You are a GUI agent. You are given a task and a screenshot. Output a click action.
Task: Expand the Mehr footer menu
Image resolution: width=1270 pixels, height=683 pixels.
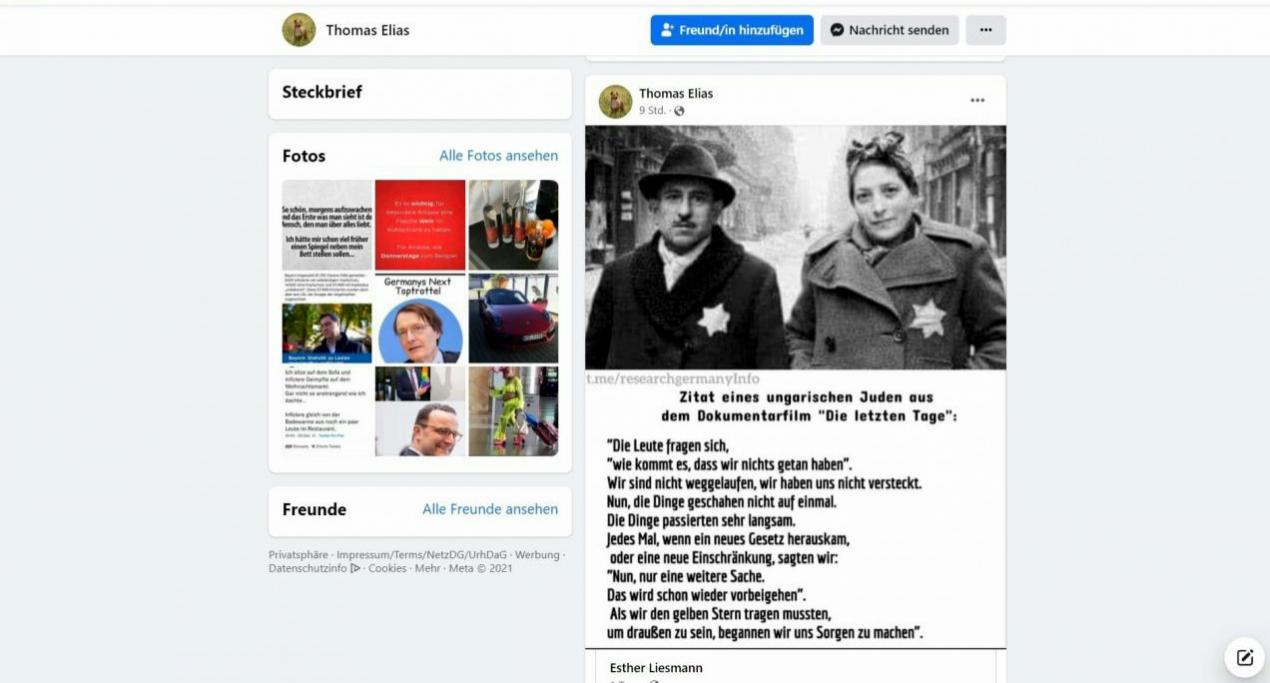[428, 568]
